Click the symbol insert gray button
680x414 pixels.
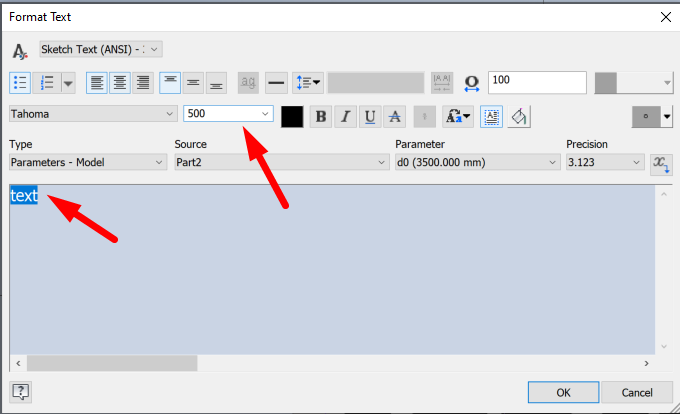(x=646, y=116)
